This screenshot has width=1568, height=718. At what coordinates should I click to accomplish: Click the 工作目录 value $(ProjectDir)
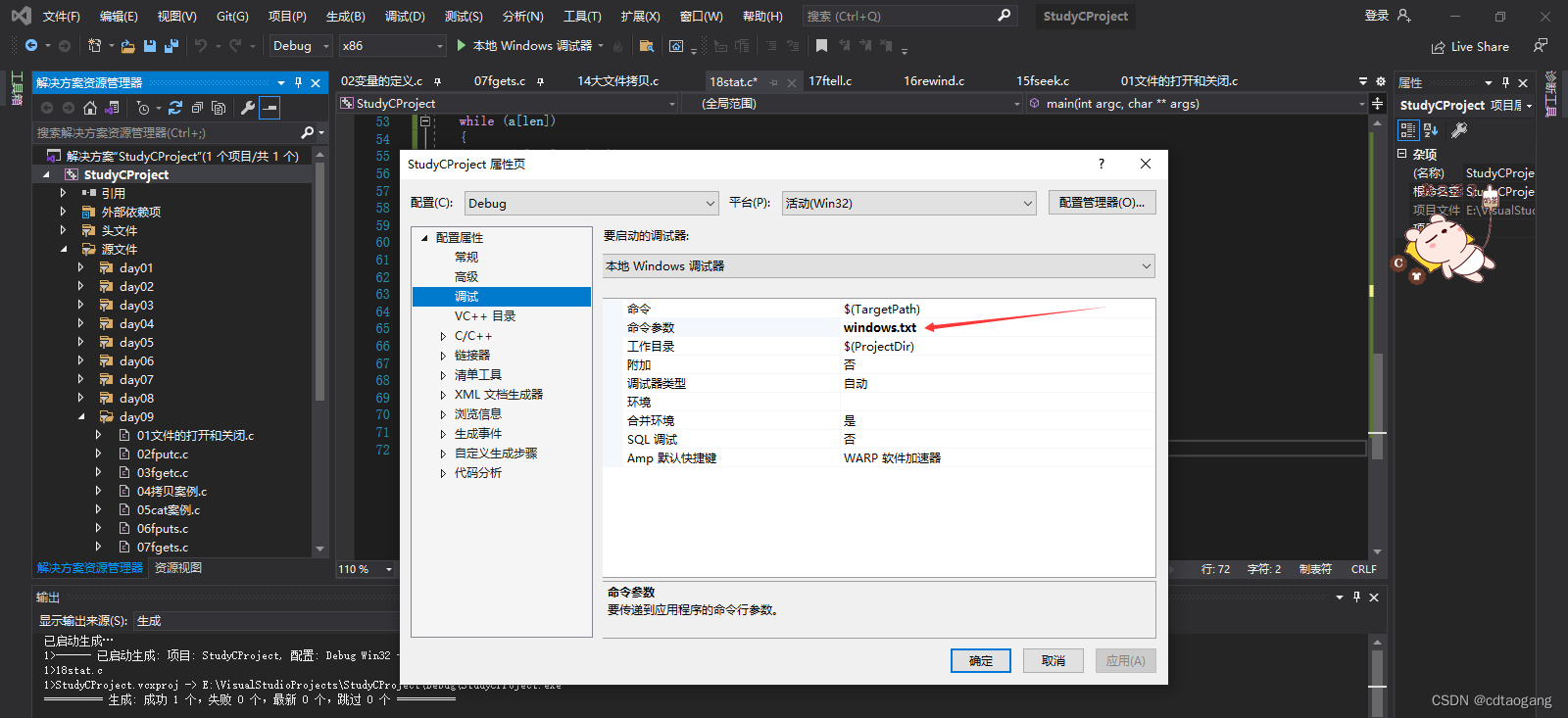879,347
